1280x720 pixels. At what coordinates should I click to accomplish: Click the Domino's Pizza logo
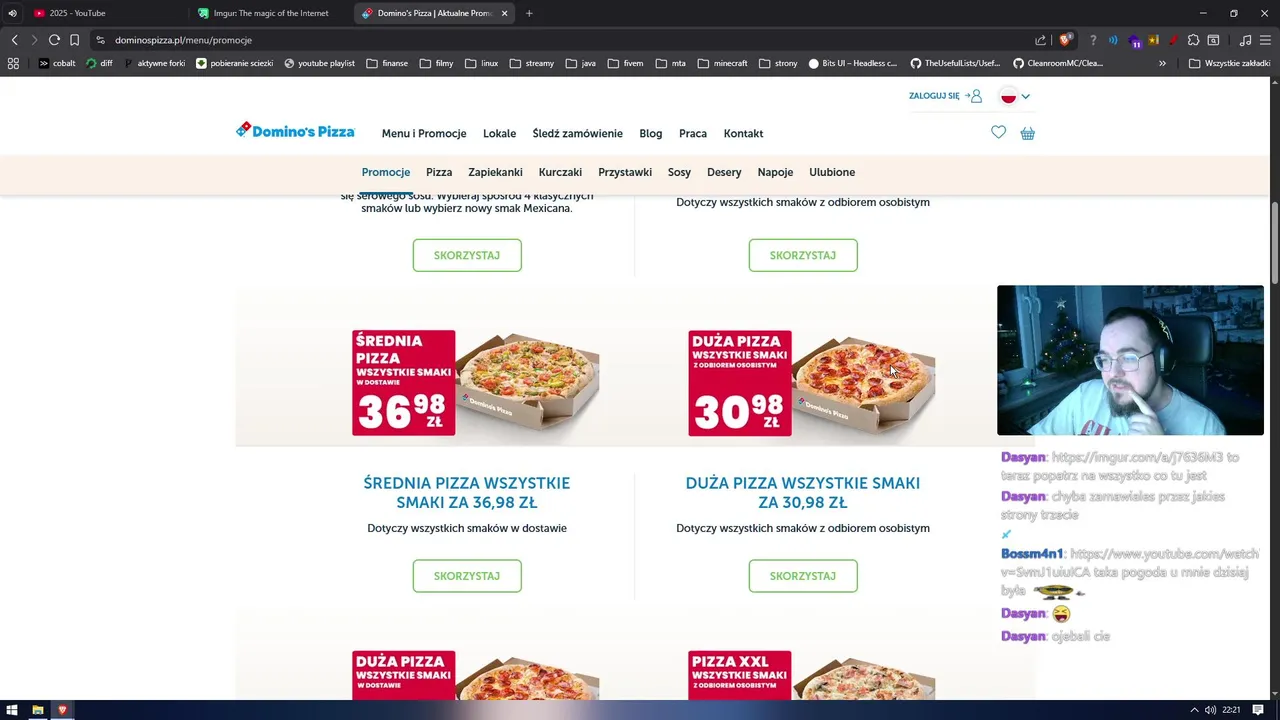pos(295,131)
